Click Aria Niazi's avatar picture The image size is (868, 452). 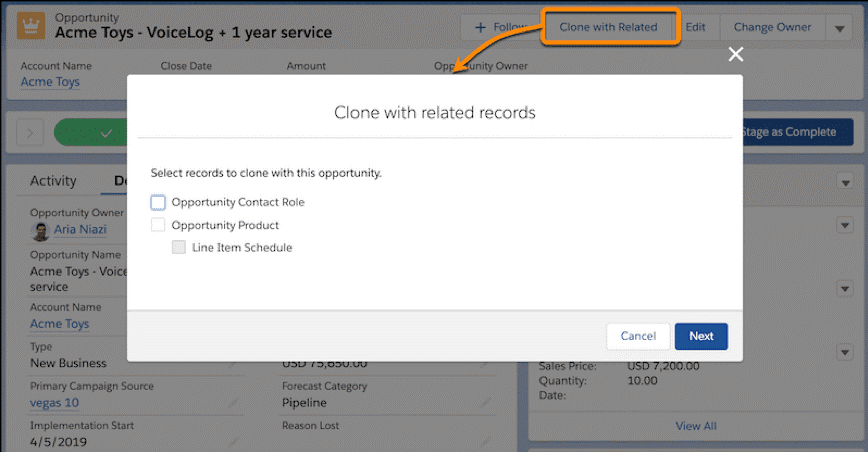coord(39,232)
